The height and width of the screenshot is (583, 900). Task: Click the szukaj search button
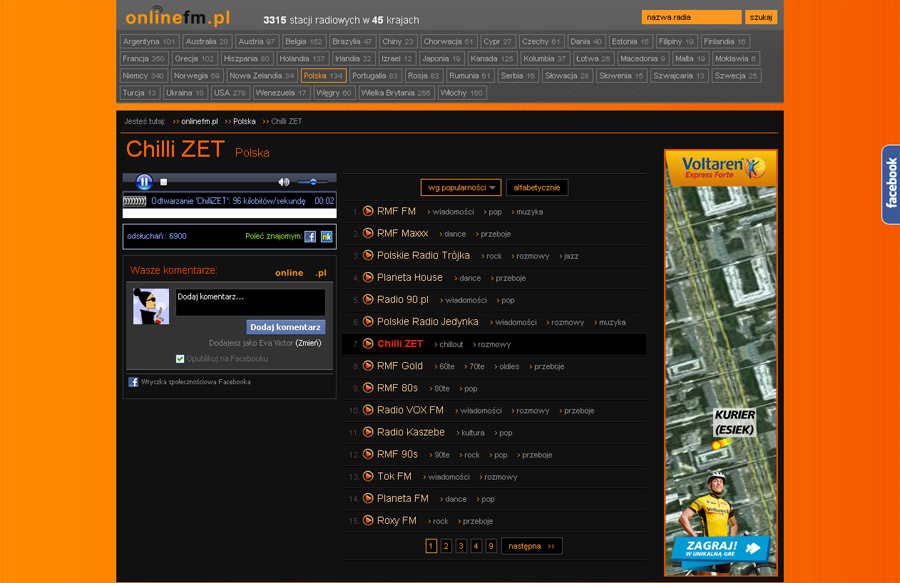(761, 17)
